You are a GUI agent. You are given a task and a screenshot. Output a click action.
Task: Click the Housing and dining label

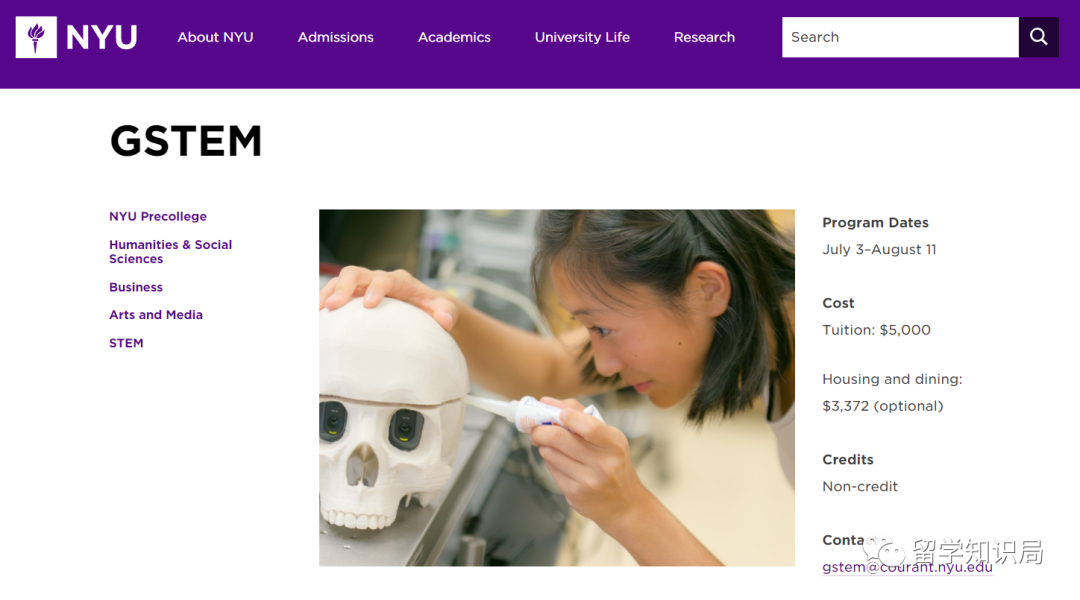coord(892,379)
